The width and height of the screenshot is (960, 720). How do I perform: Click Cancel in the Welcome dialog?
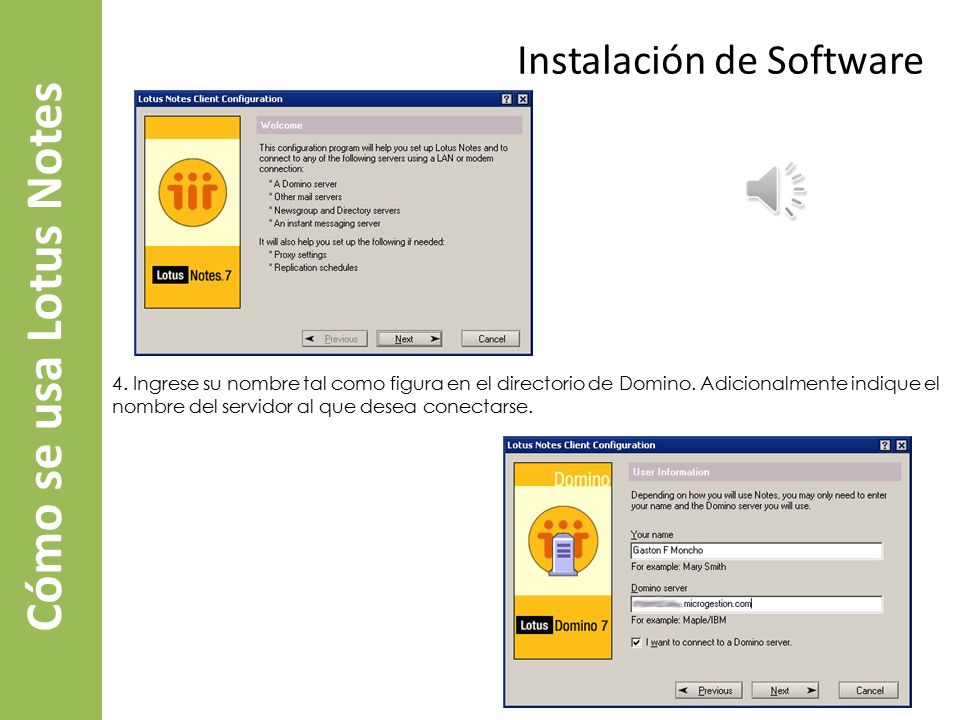tap(491, 339)
